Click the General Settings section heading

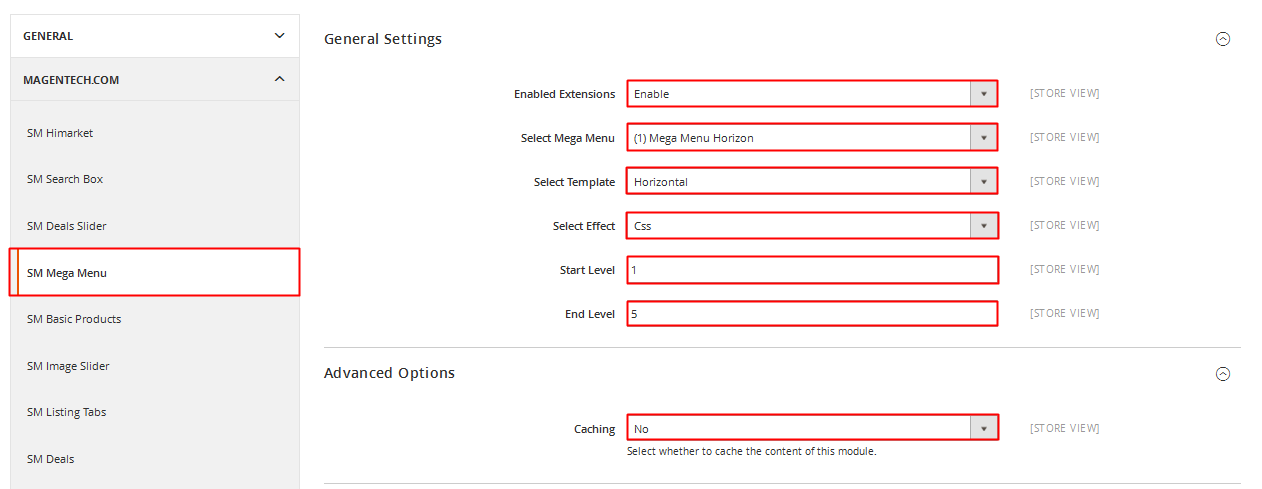coord(383,39)
